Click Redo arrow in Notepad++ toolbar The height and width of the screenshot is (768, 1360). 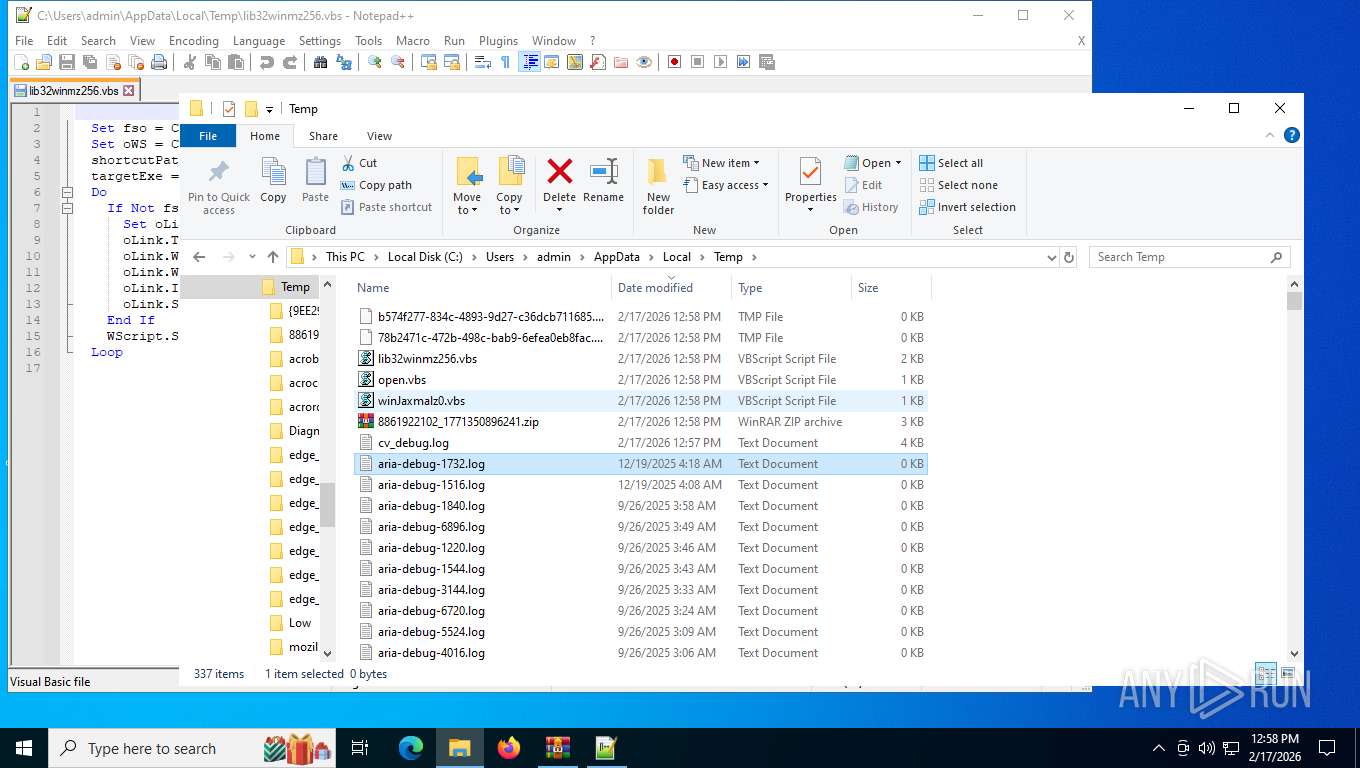point(290,62)
